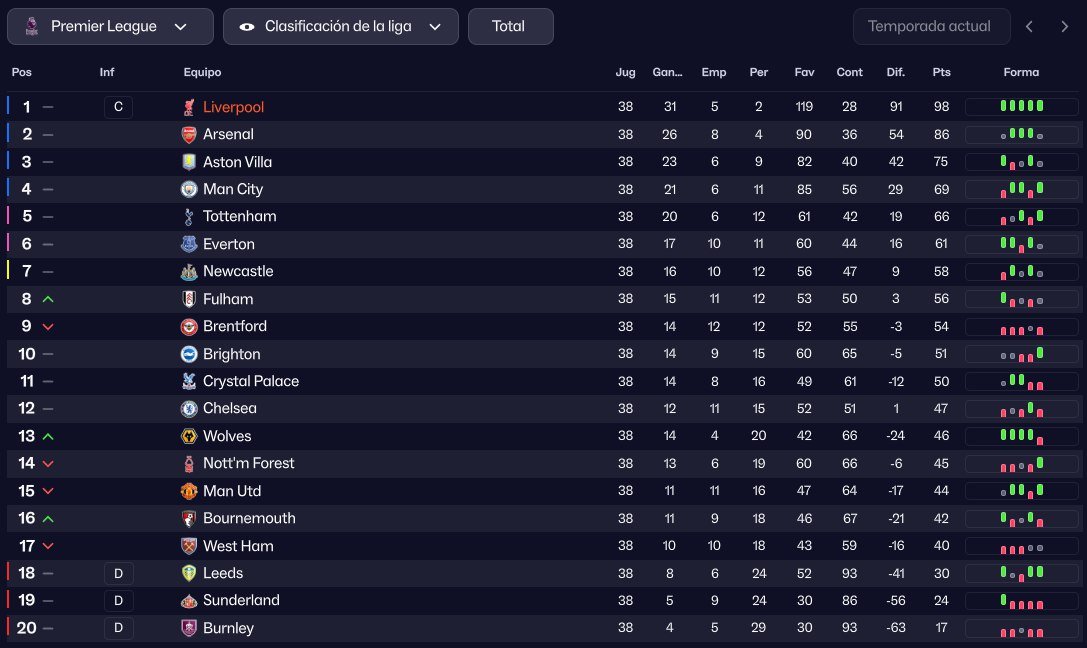1087x648 pixels.
Task: Click the Arsenal club crest icon
Action: click(x=189, y=134)
